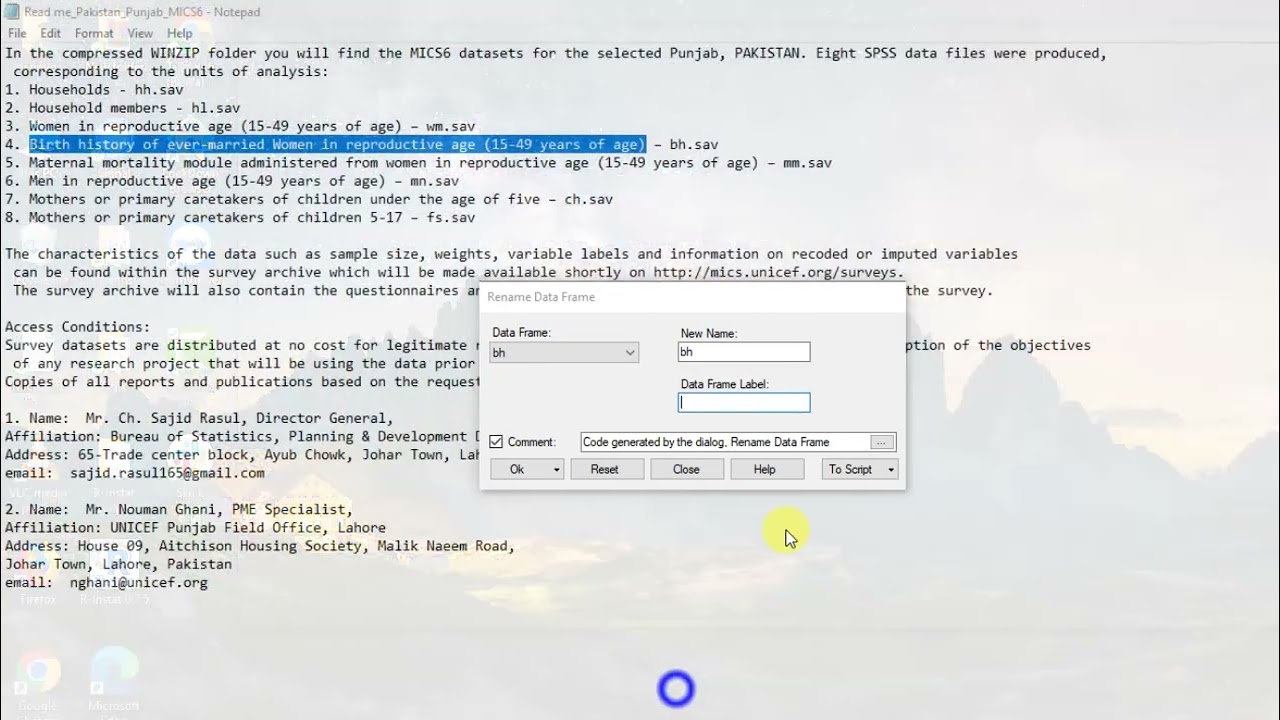
Task: Click the Ok button in the dialog
Action: tap(517, 469)
